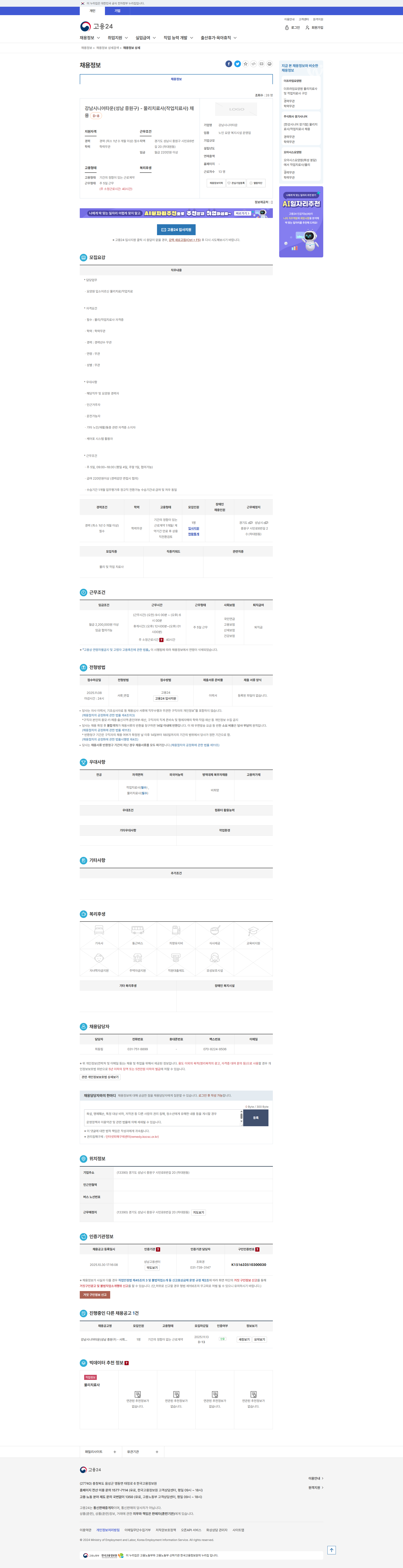Screen dimensions: 403x1568
Task: Share job posting on Twitter
Action: (x=237, y=64)
